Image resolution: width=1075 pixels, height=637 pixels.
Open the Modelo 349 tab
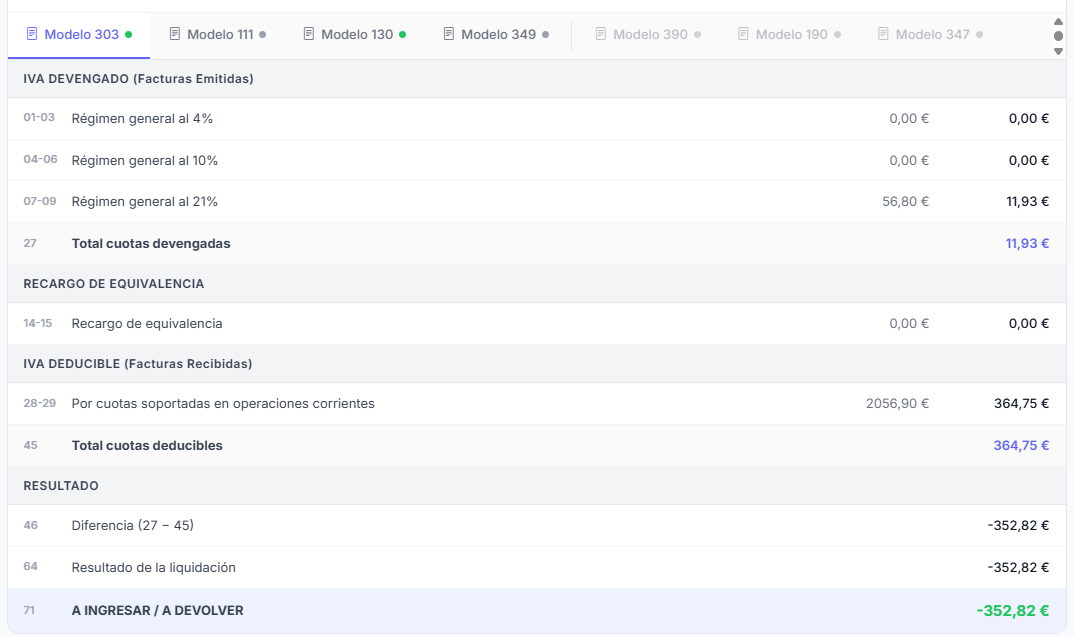point(496,34)
